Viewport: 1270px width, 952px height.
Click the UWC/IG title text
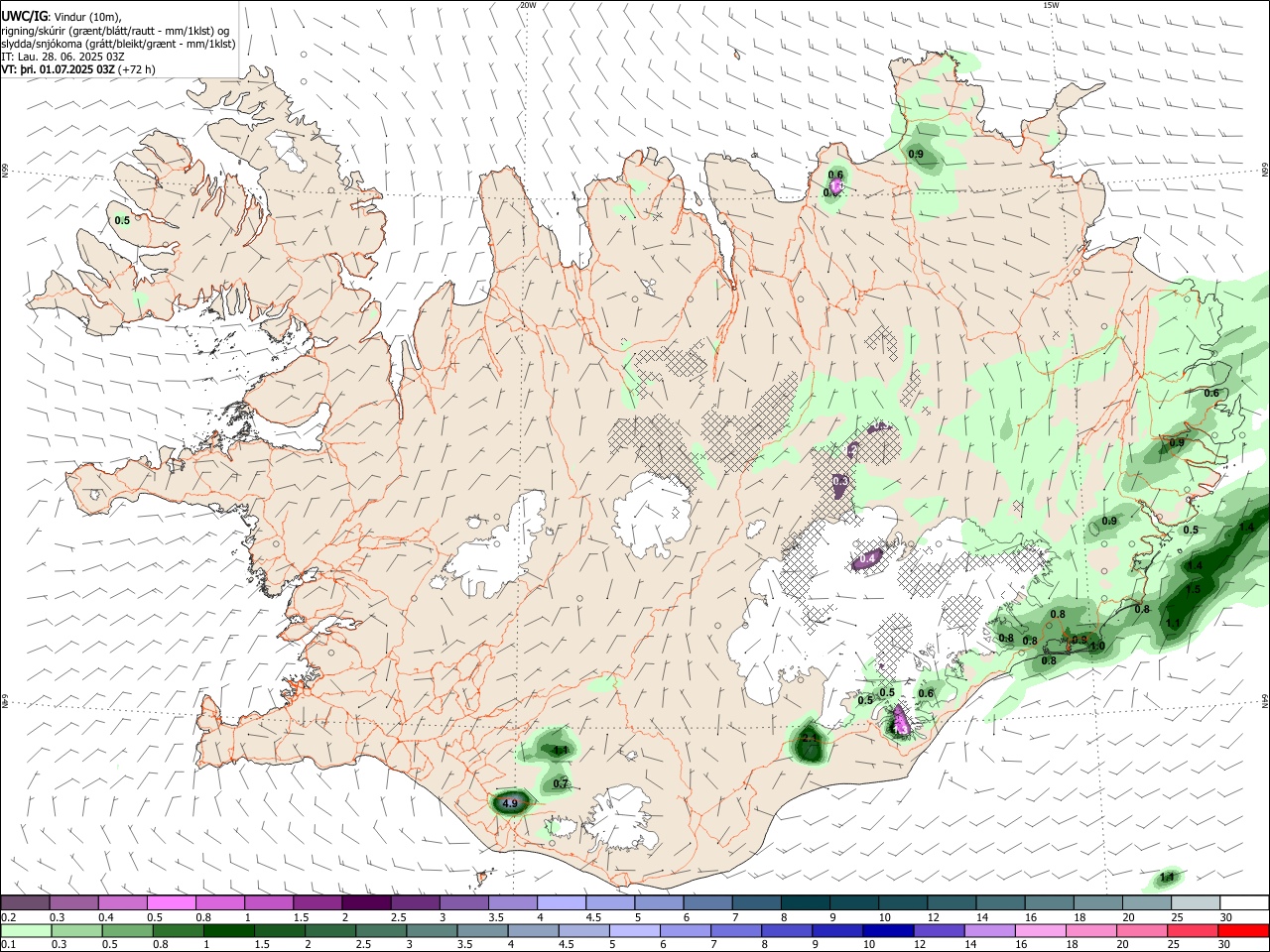pos(25,17)
